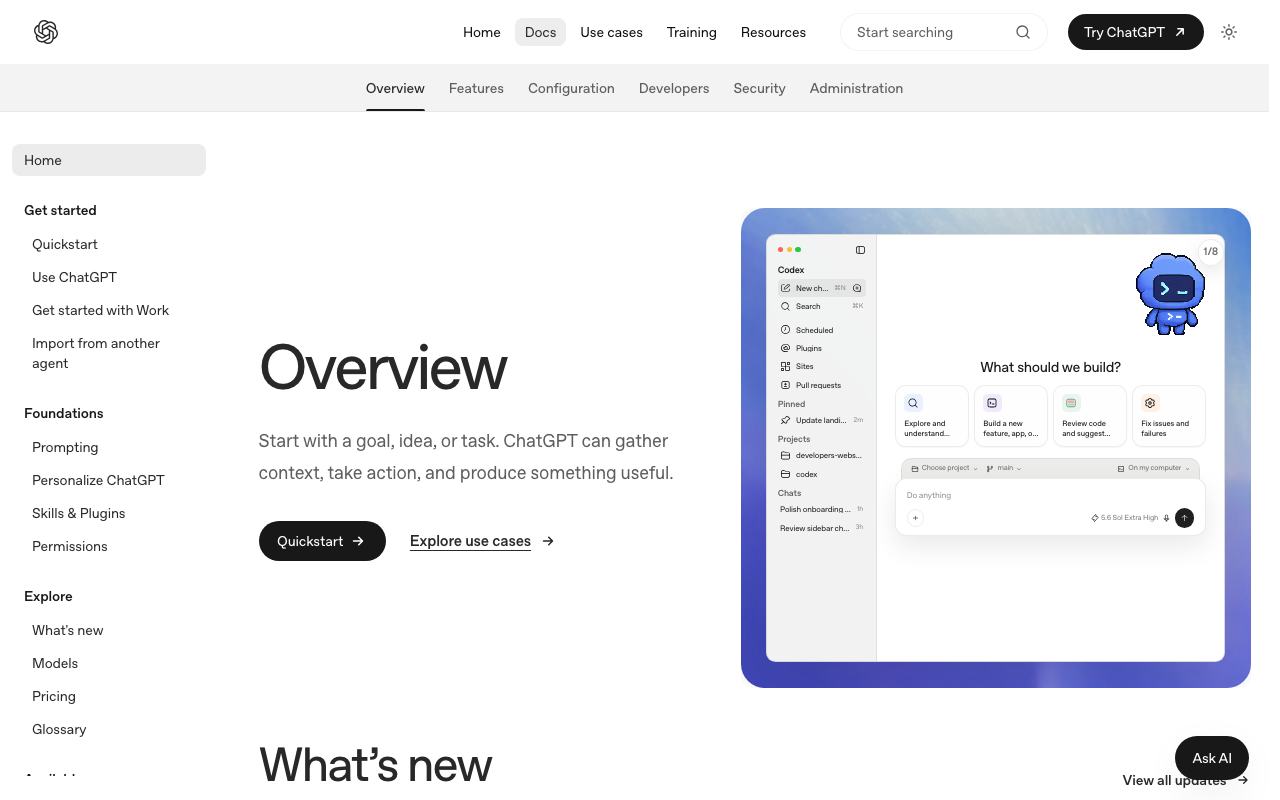Open the Permissions page in the sidebar
Viewport: 1280px width, 800px height.
69,546
